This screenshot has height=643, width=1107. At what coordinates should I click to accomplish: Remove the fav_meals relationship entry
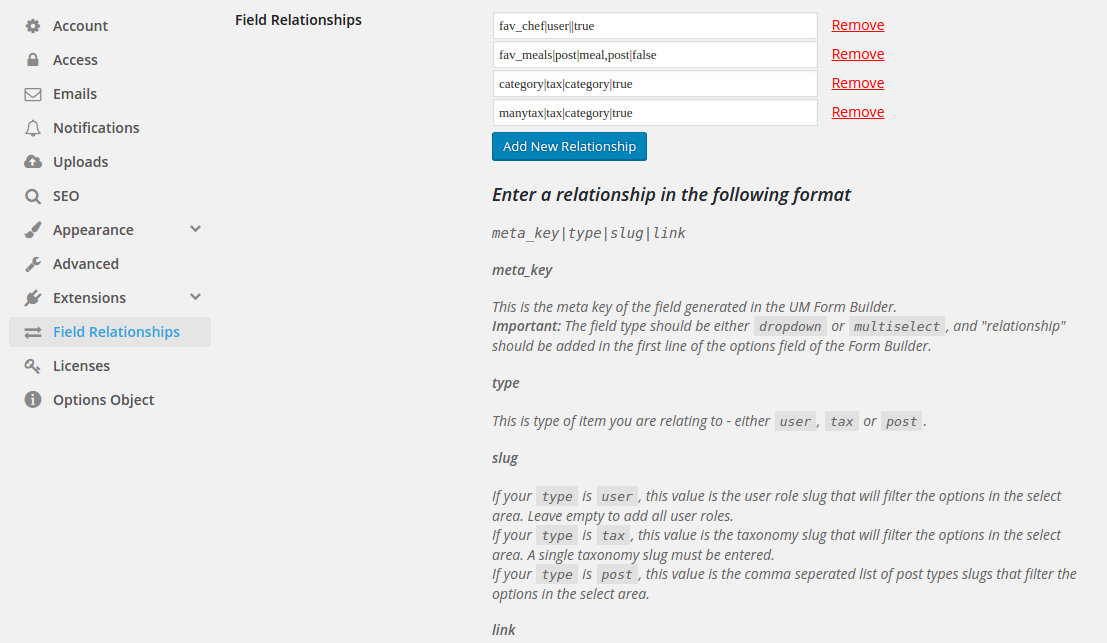[857, 54]
